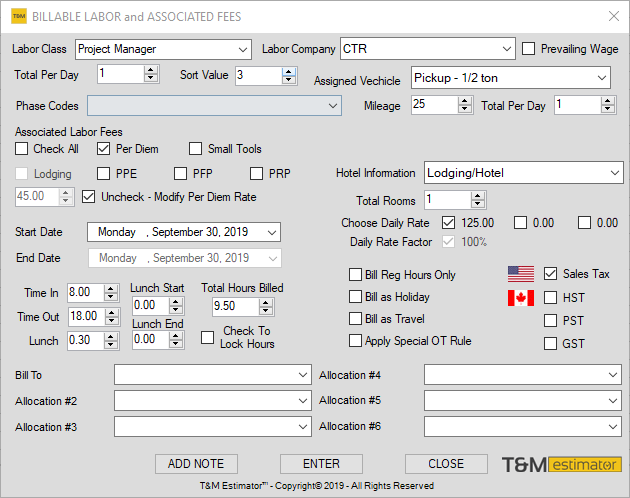Increase the Total Rooms count
This screenshot has width=630, height=498.
(x=478, y=196)
